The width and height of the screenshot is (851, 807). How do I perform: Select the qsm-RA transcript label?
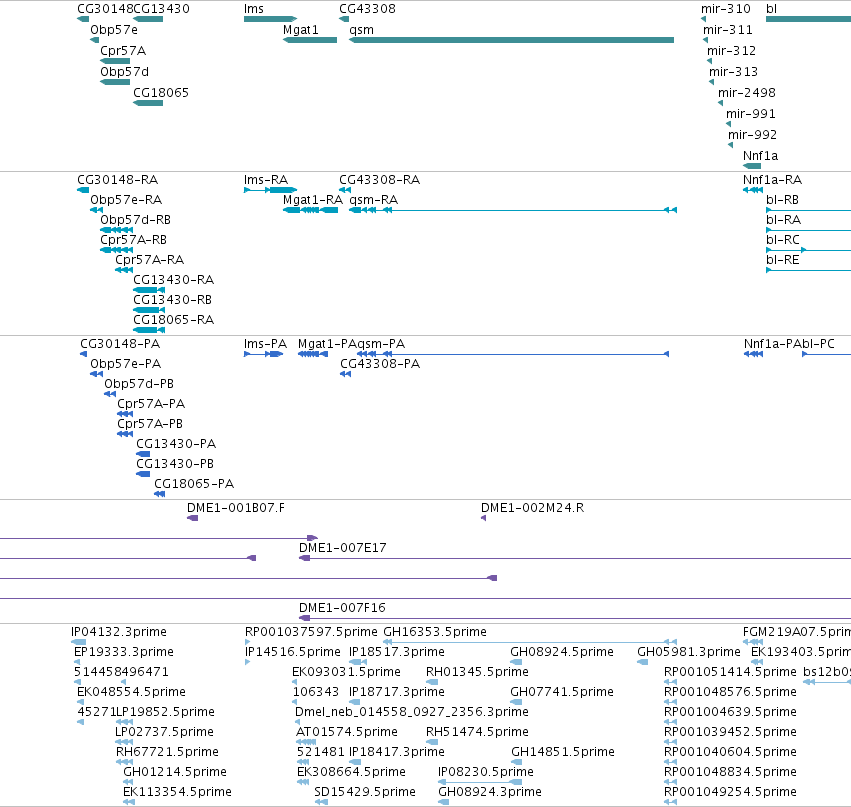pyautogui.click(x=373, y=200)
